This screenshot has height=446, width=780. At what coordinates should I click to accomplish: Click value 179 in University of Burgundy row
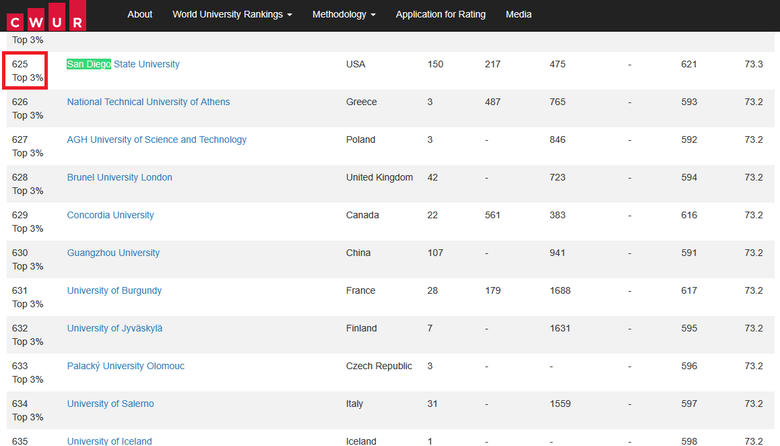click(x=492, y=290)
